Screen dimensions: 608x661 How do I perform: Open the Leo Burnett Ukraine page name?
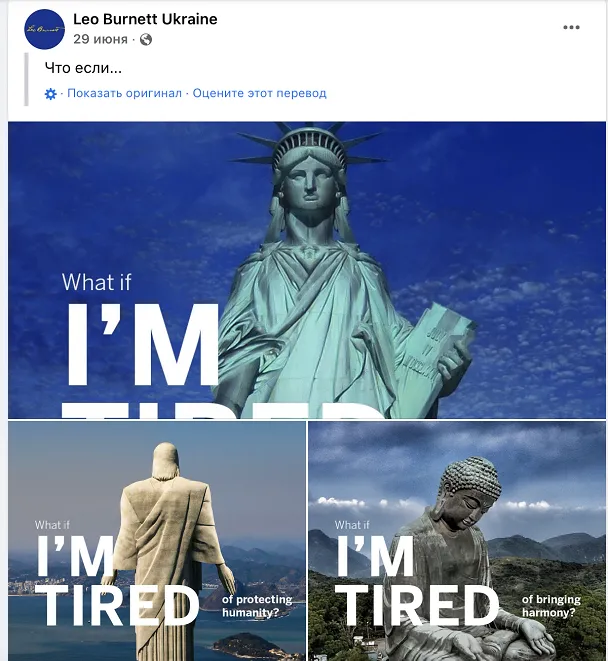click(145, 19)
